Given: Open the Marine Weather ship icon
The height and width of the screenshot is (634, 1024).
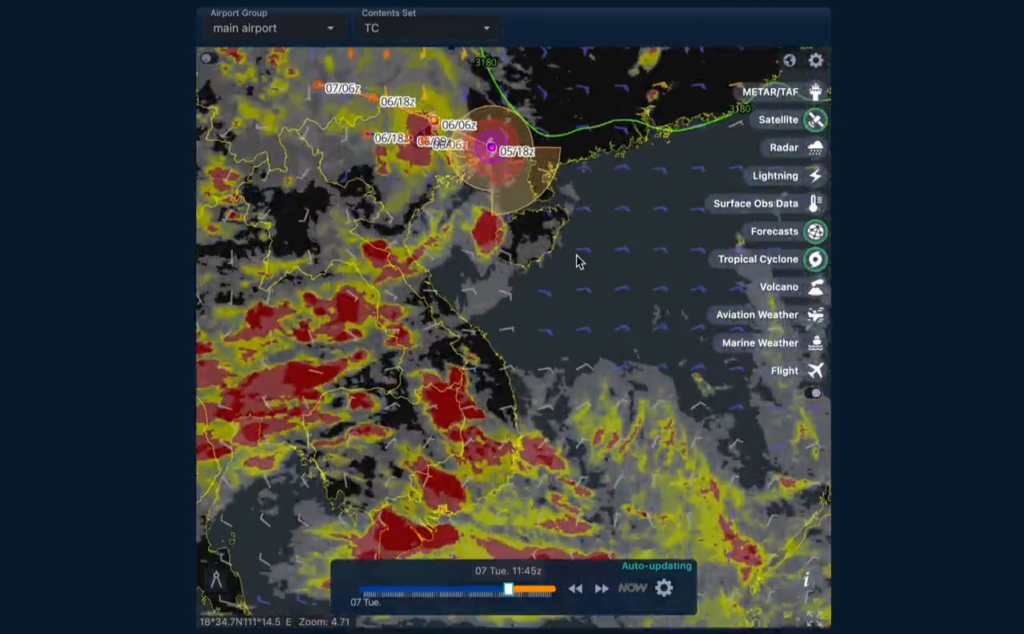Looking at the screenshot, I should coord(816,343).
